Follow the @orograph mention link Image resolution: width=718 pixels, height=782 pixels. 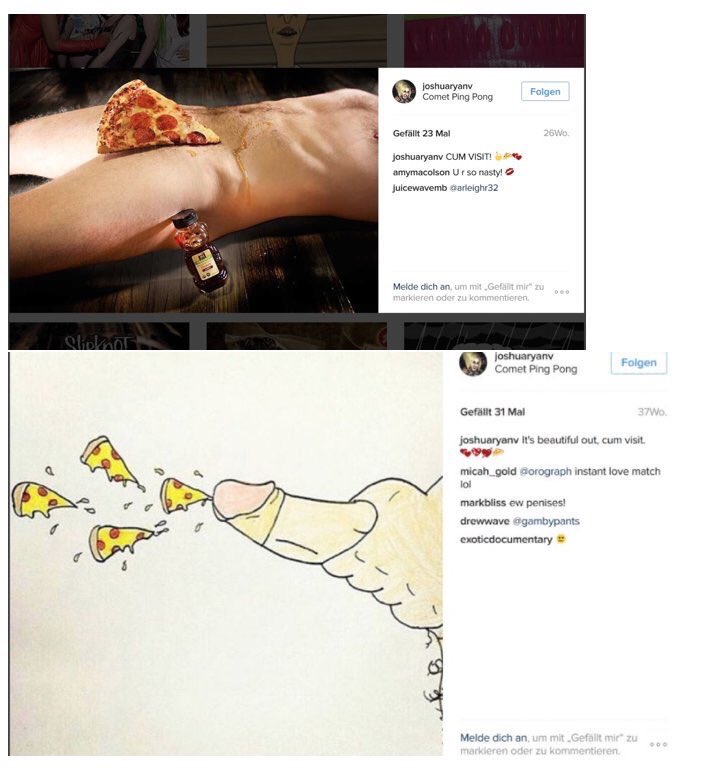pyautogui.click(x=545, y=471)
